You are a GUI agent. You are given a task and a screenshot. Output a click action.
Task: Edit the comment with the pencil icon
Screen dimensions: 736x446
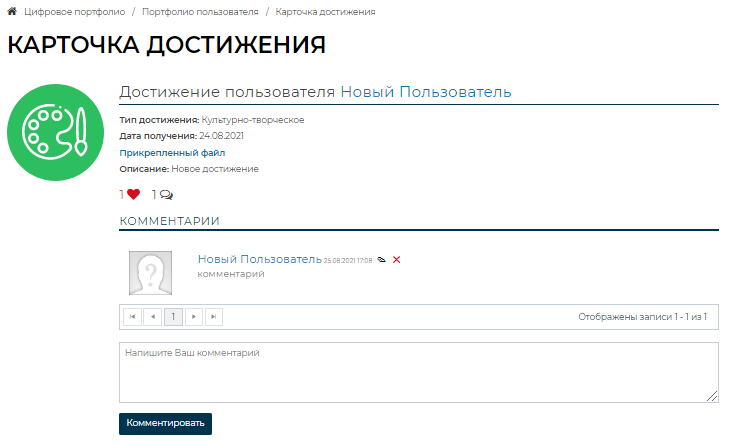[381, 260]
